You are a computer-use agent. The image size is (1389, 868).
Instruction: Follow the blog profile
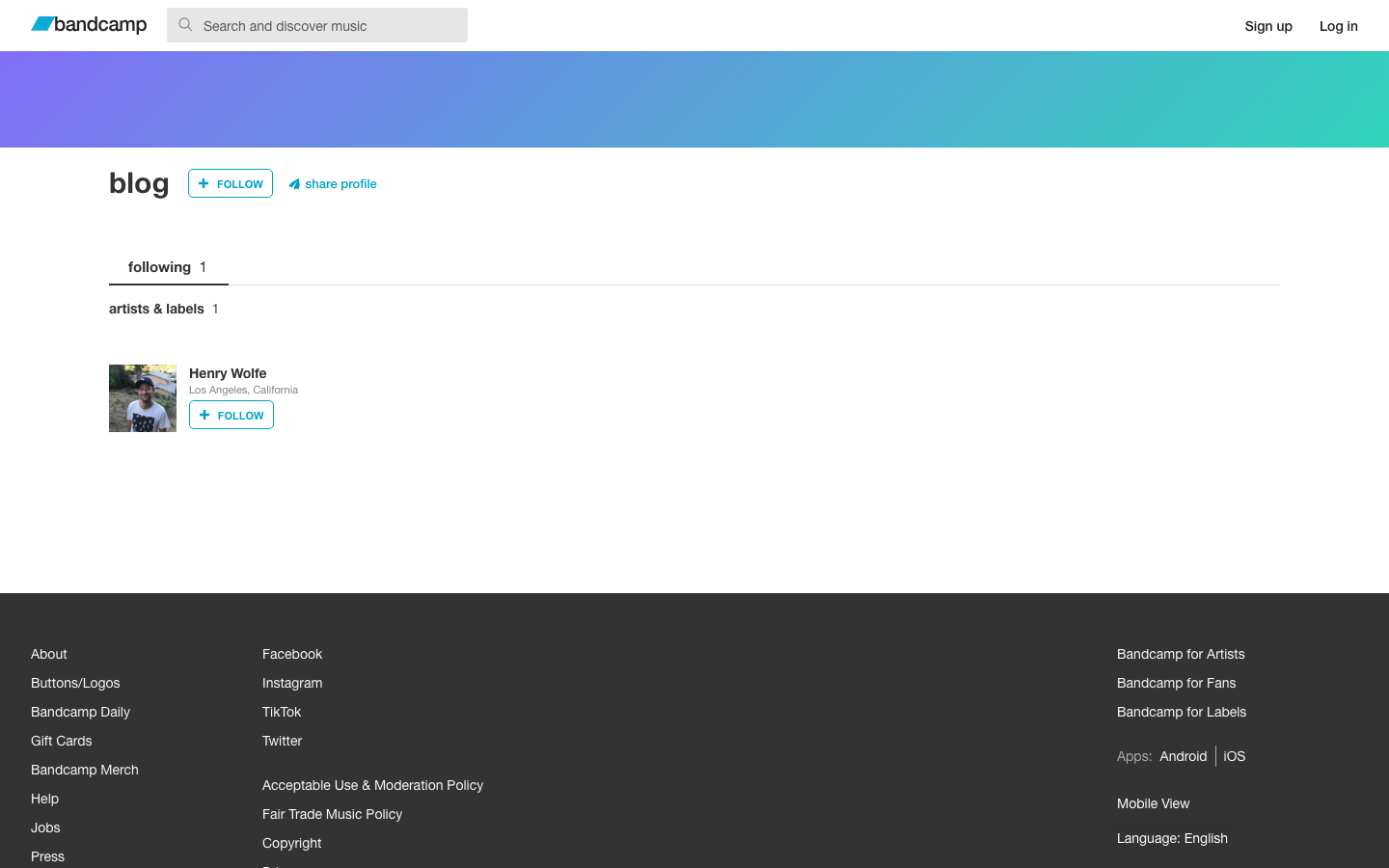point(231,183)
